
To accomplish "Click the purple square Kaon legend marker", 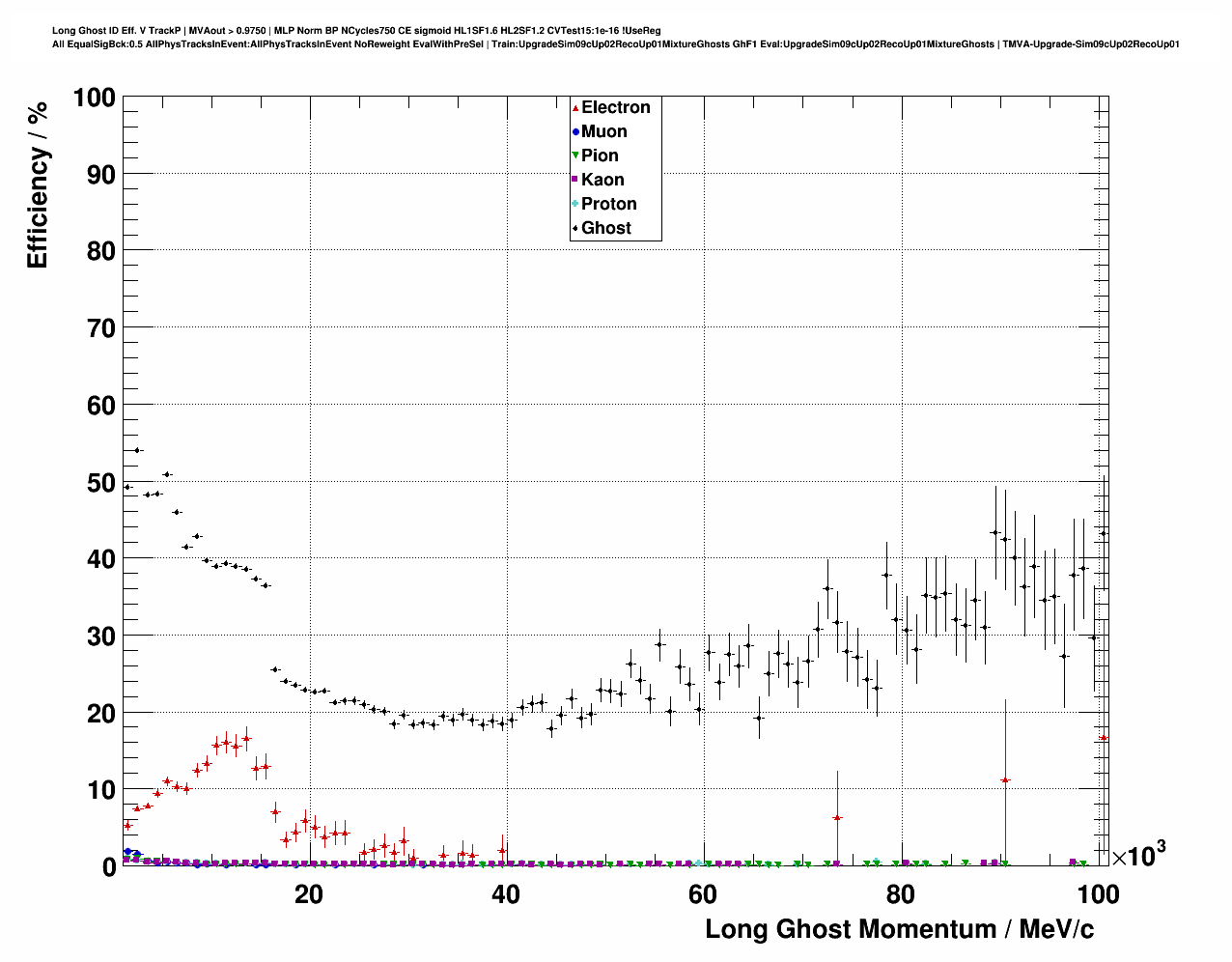I will (x=575, y=180).
